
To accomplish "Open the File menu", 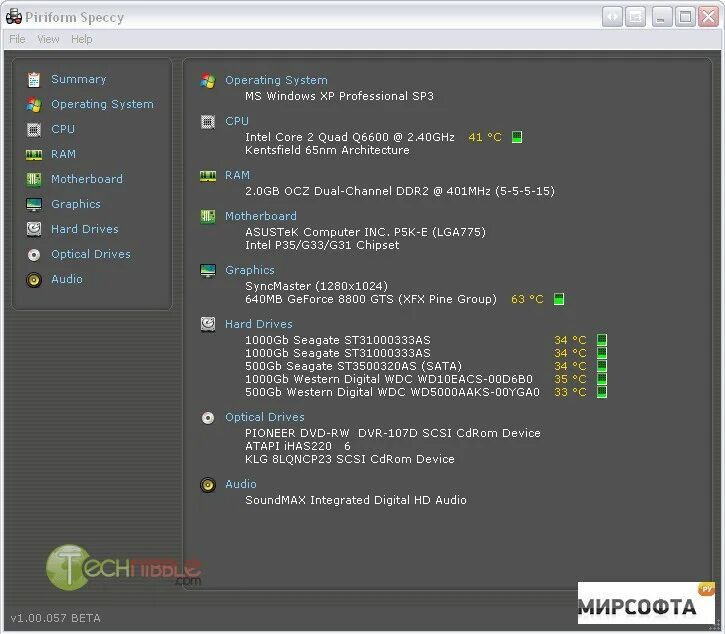I will pyautogui.click(x=17, y=39).
